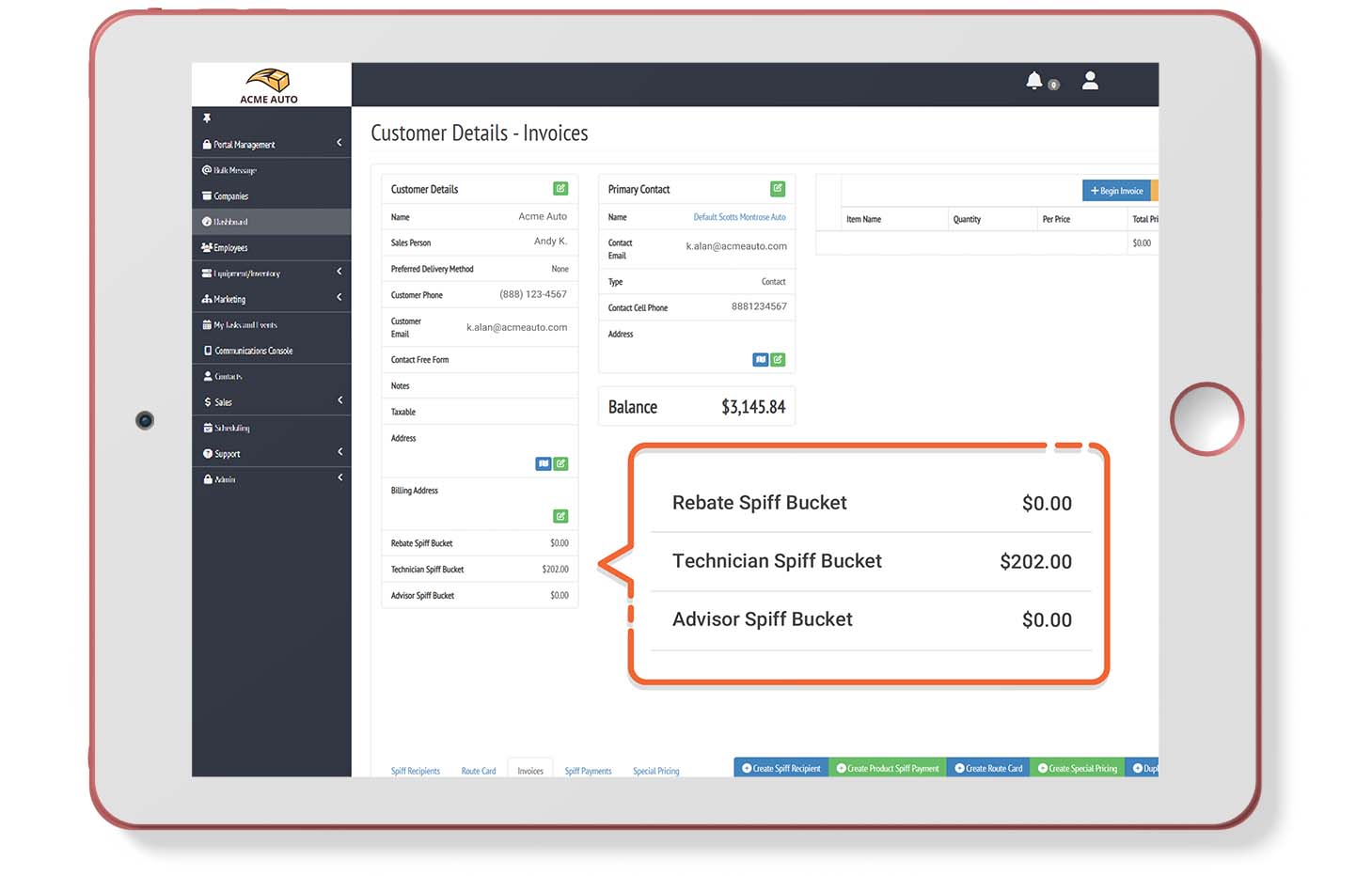1372x876 pixels.
Task: Switch to the Special Pricing tab
Action: tap(656, 771)
